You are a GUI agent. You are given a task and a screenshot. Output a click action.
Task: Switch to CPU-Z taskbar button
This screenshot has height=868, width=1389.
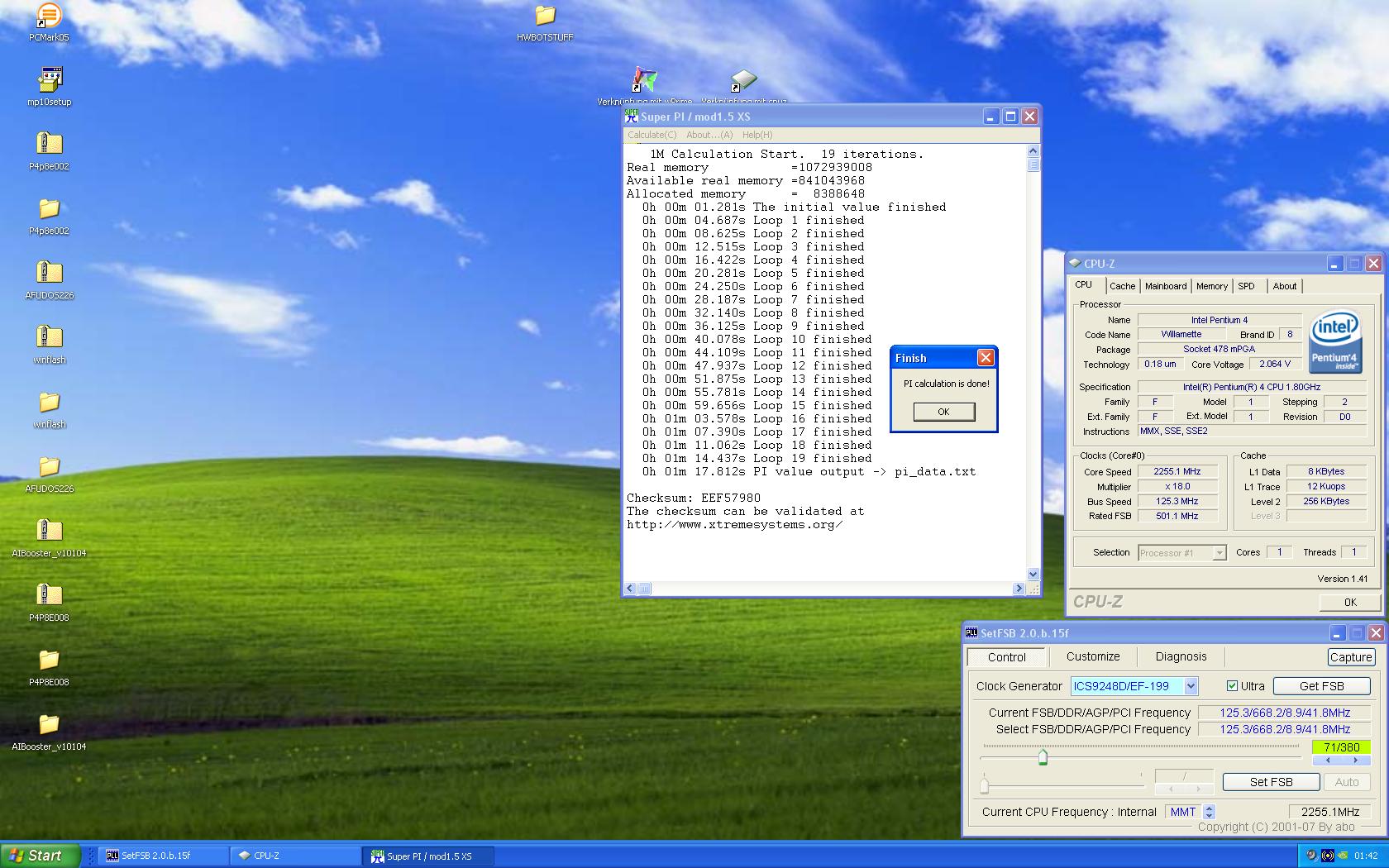tap(295, 856)
